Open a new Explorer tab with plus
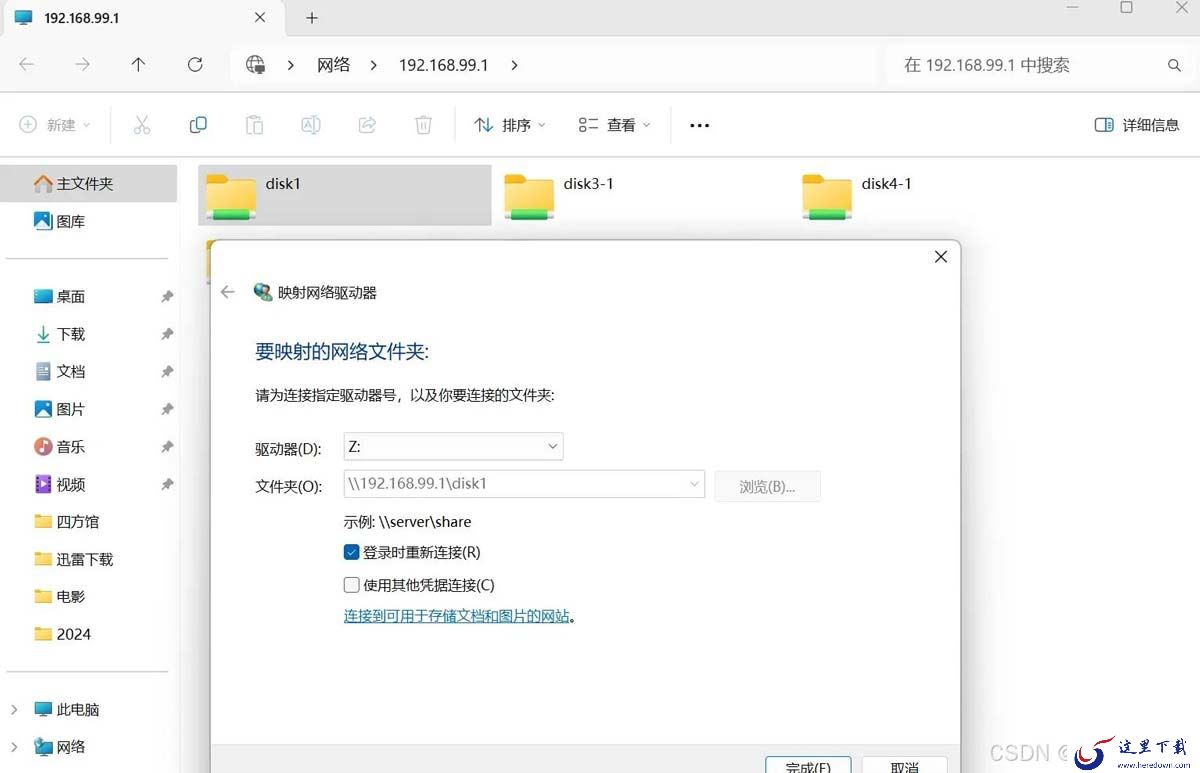 pos(312,18)
